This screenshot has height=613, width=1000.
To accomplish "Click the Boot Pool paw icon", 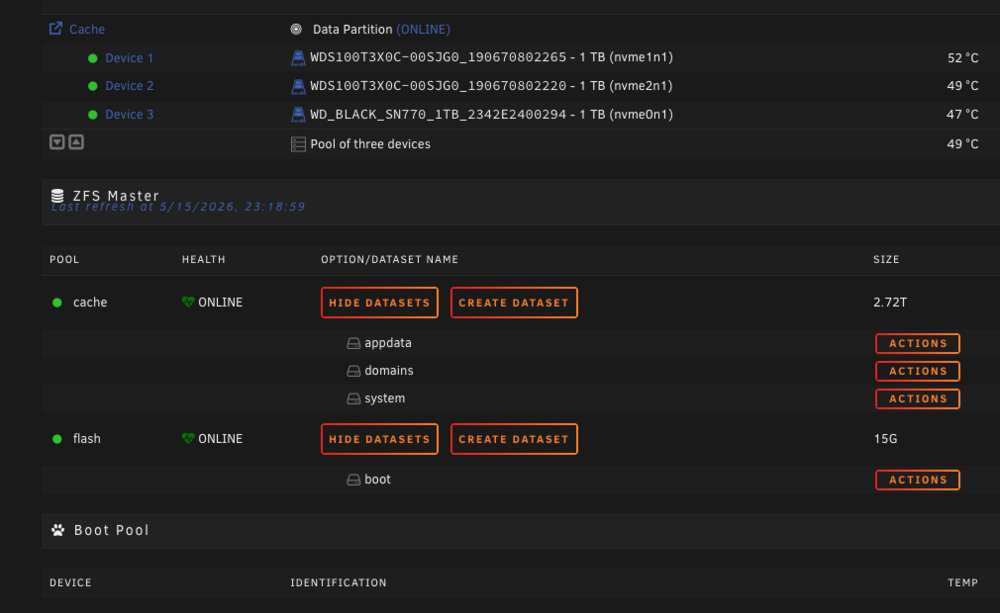I will (x=58, y=530).
